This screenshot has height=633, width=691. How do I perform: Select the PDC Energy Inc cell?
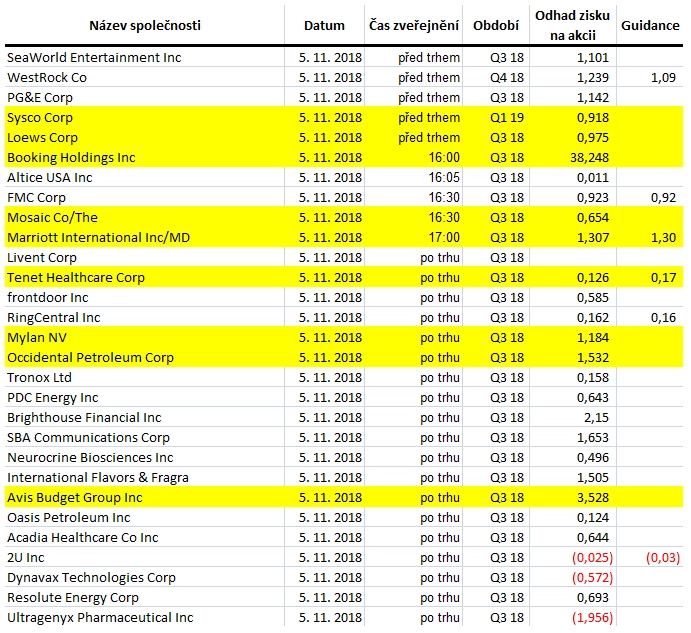(145, 398)
